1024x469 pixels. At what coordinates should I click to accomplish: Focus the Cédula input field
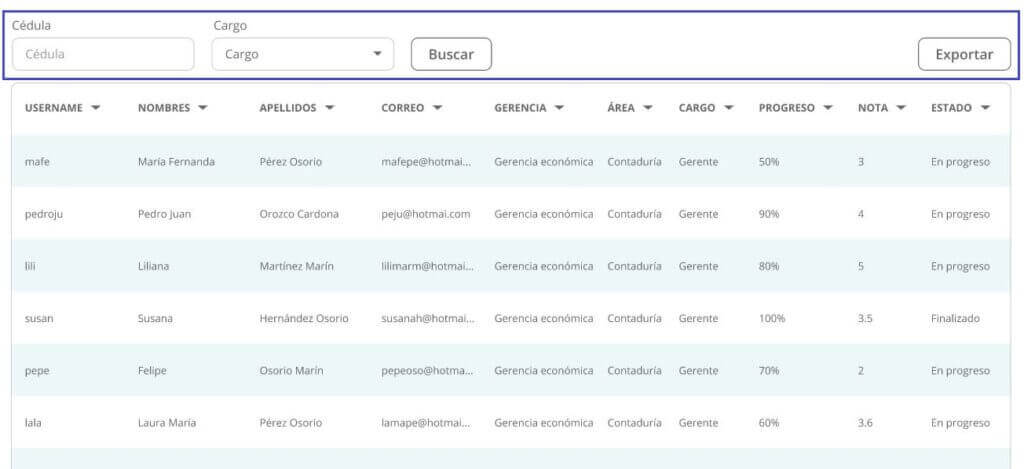click(x=103, y=54)
